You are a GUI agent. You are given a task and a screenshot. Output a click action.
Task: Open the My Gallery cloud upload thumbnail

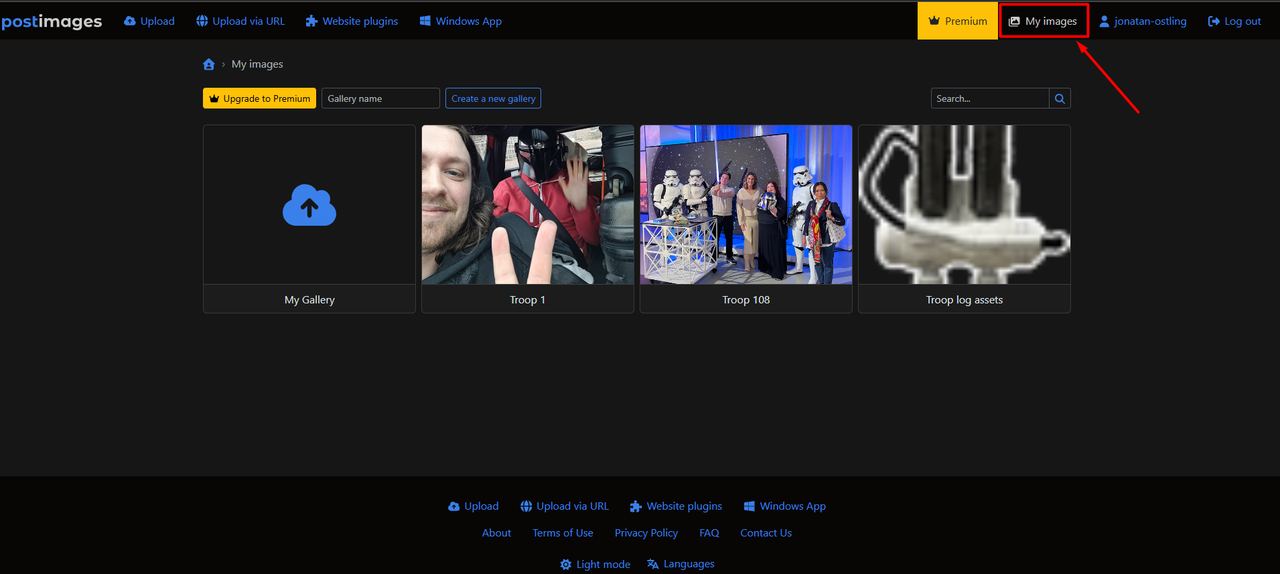(309, 205)
